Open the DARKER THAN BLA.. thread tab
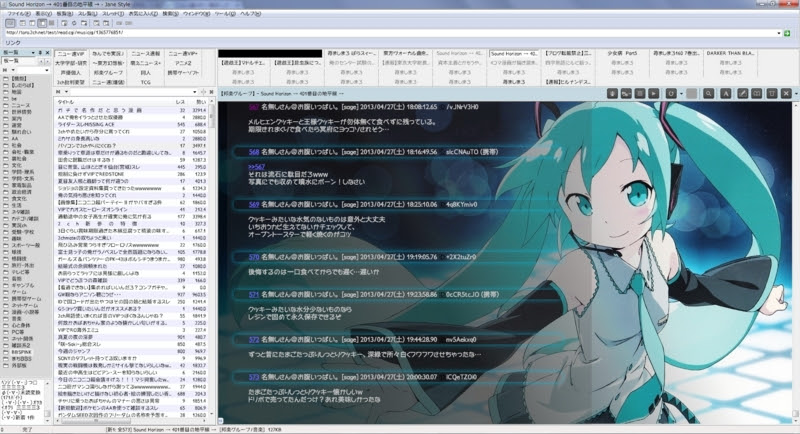This screenshot has height=434, width=800. 730,53
